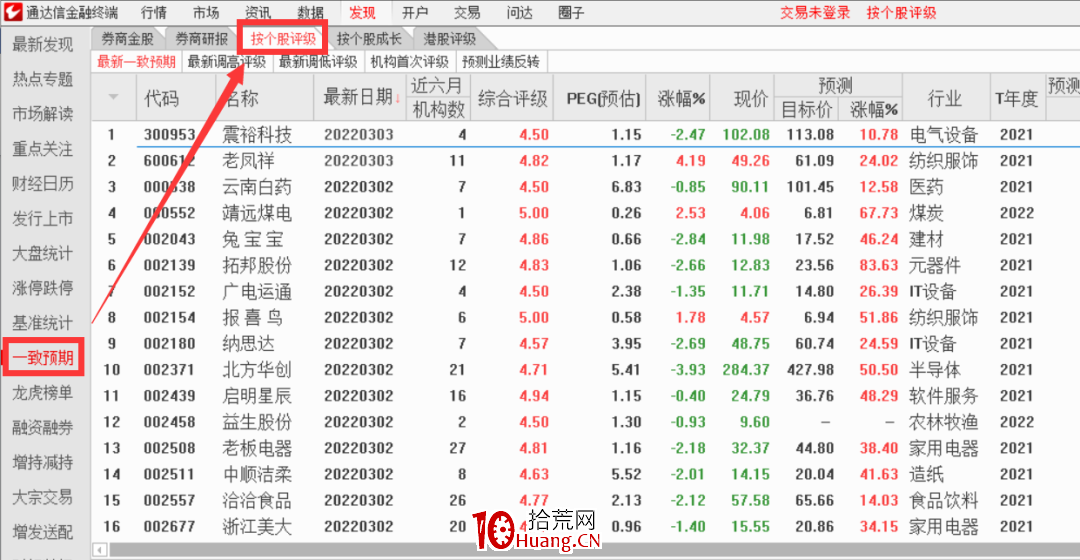Select the 云南白药 stock row

585,187
